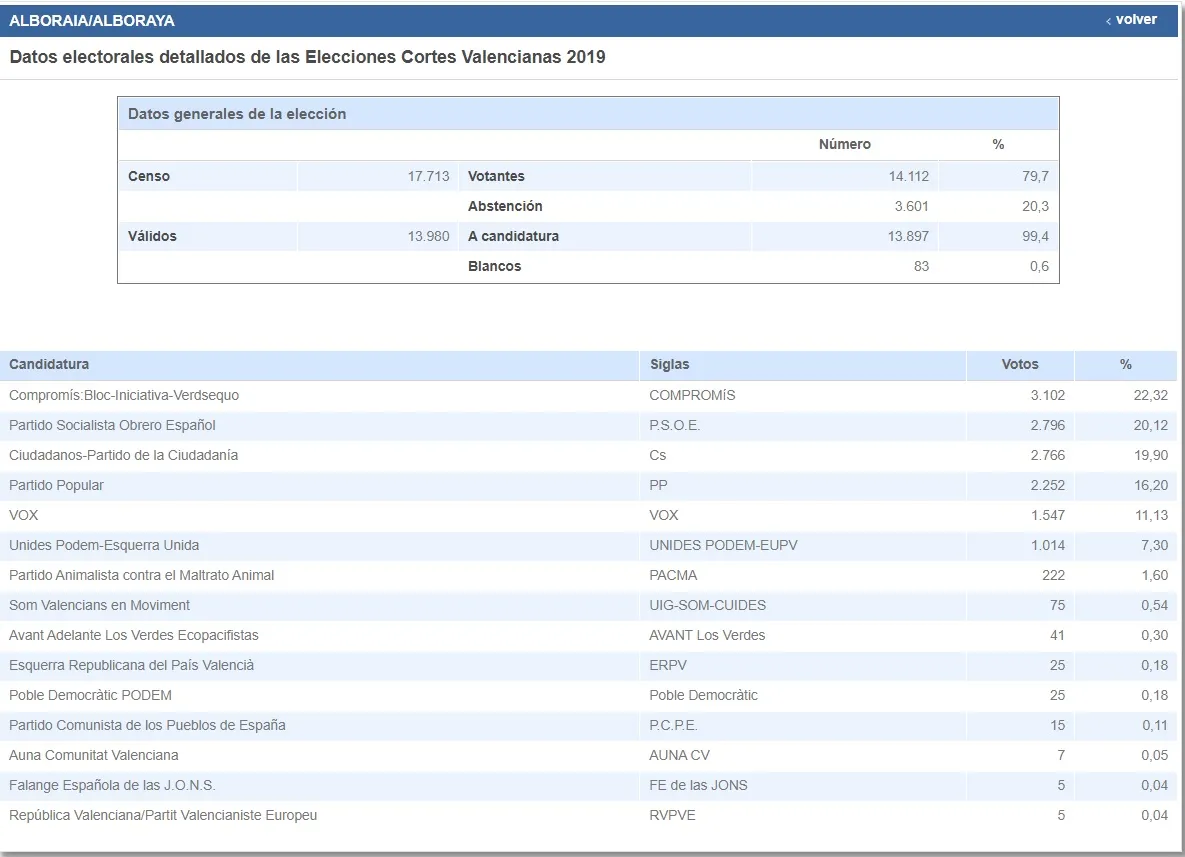
Task: Select Partido Socialista Obrero Español row
Action: [589, 425]
